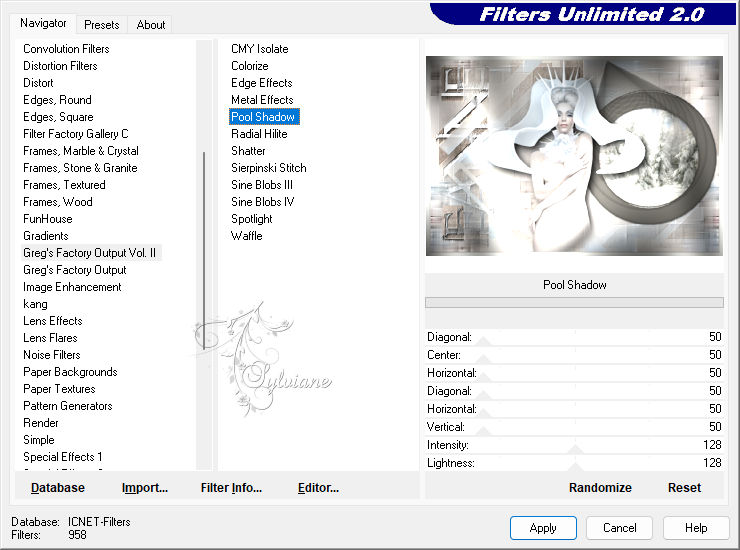Randomize the filter settings
The image size is (740, 550).
pos(600,487)
